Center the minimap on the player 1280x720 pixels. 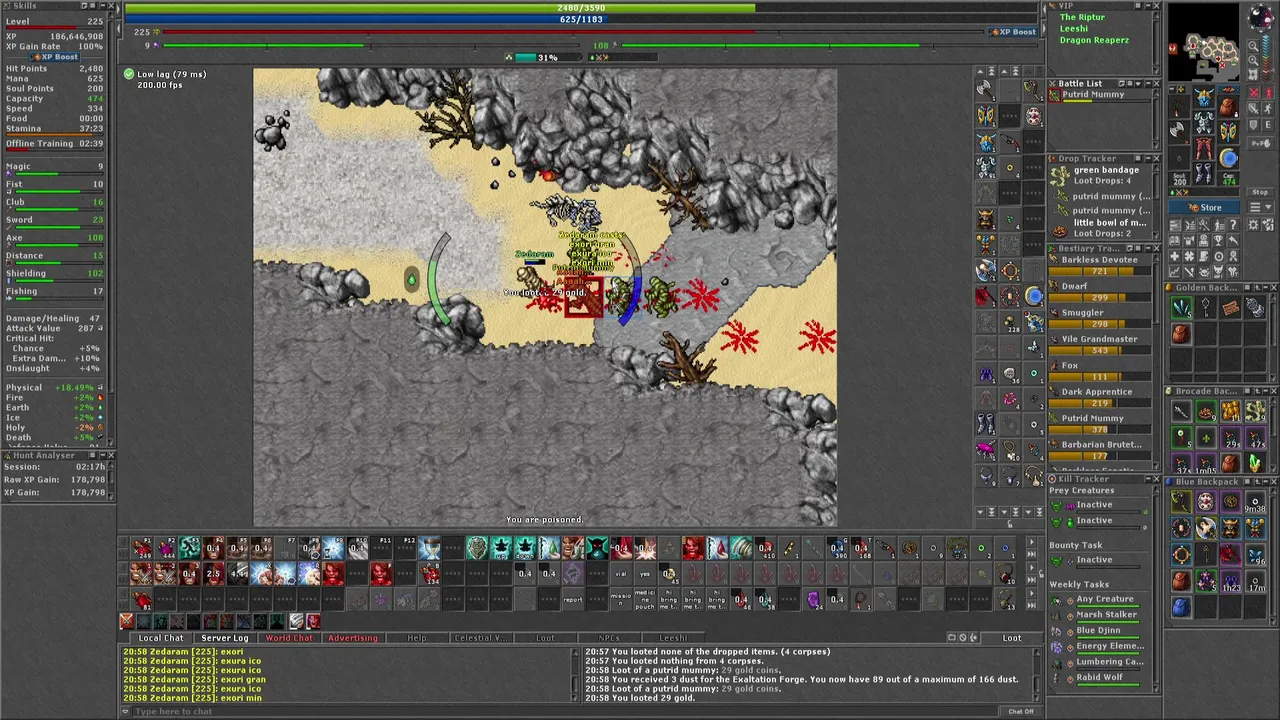(1253, 74)
